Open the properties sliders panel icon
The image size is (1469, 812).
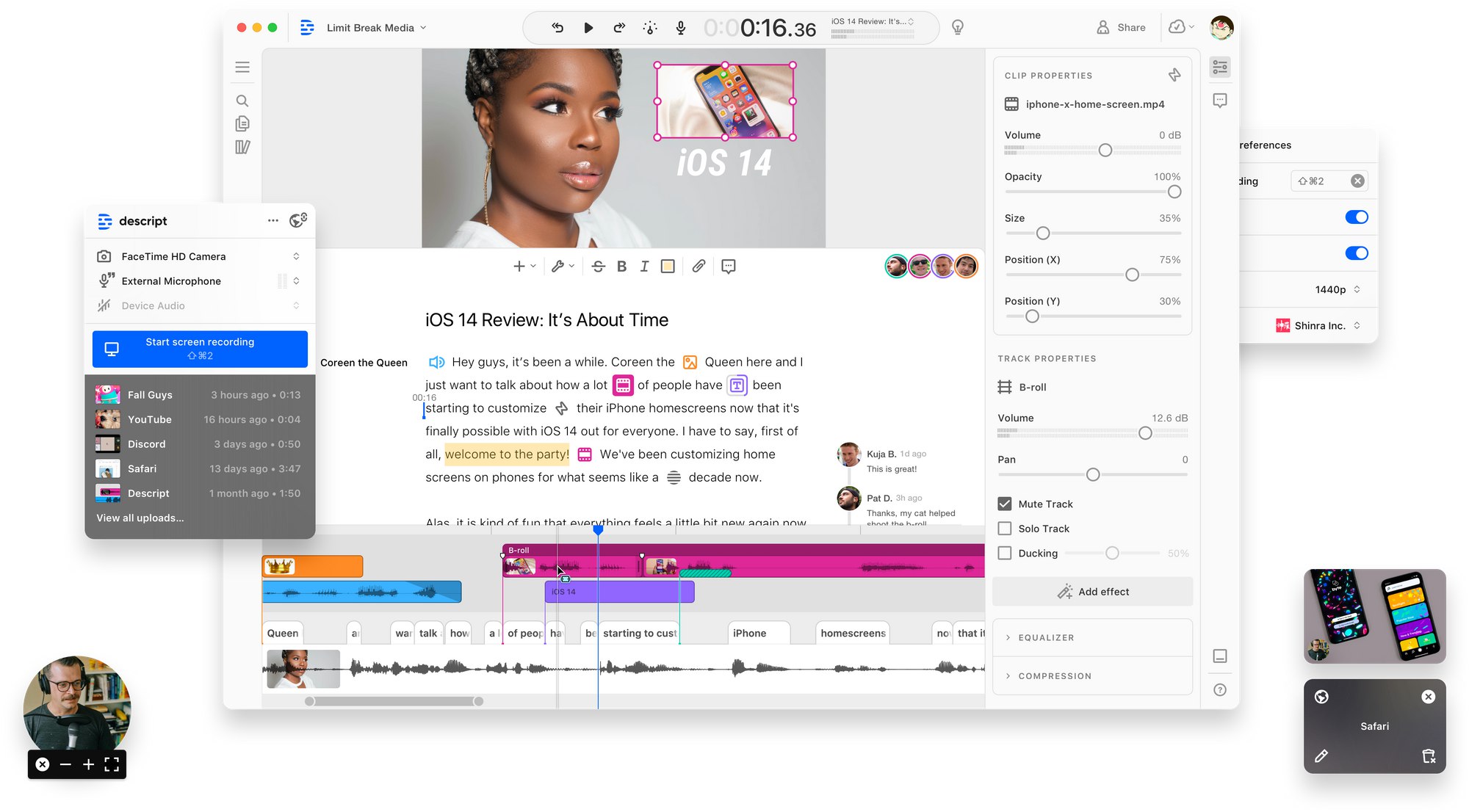pyautogui.click(x=1220, y=68)
